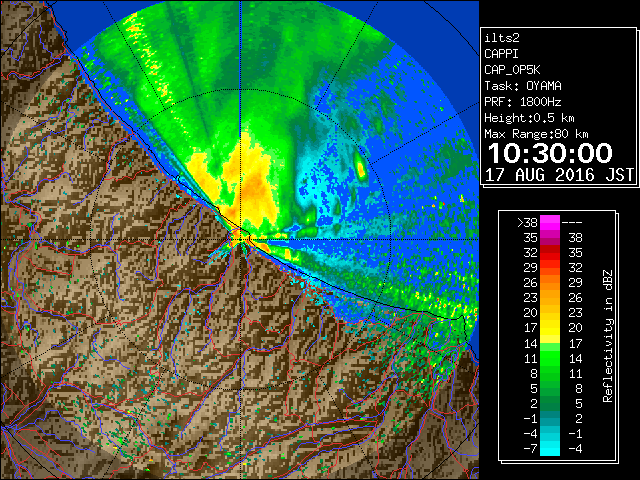Click the 'Reflectivity in dBZ' legend title

608,336
